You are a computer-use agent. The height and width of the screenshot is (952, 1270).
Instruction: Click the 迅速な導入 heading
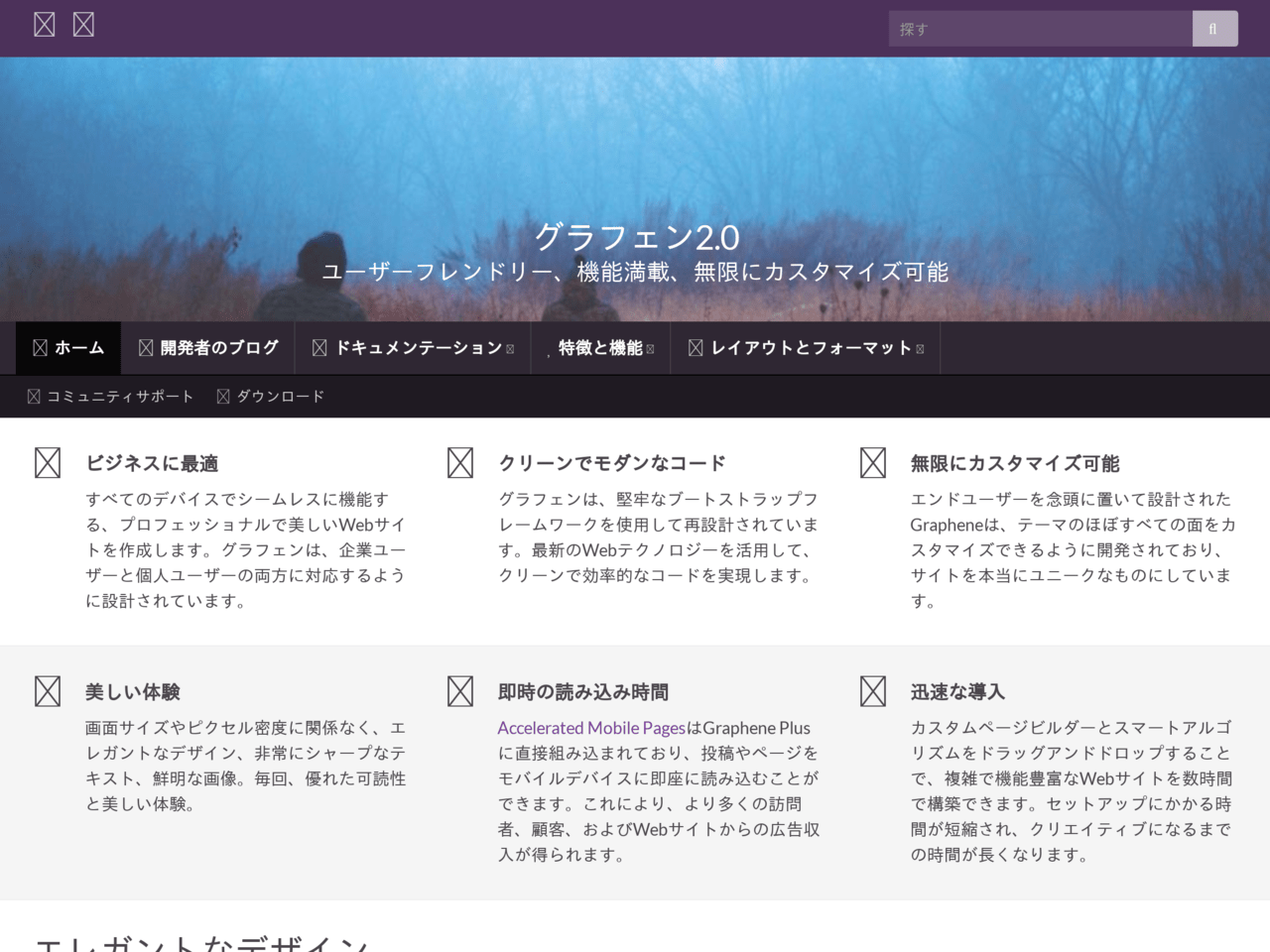(958, 692)
